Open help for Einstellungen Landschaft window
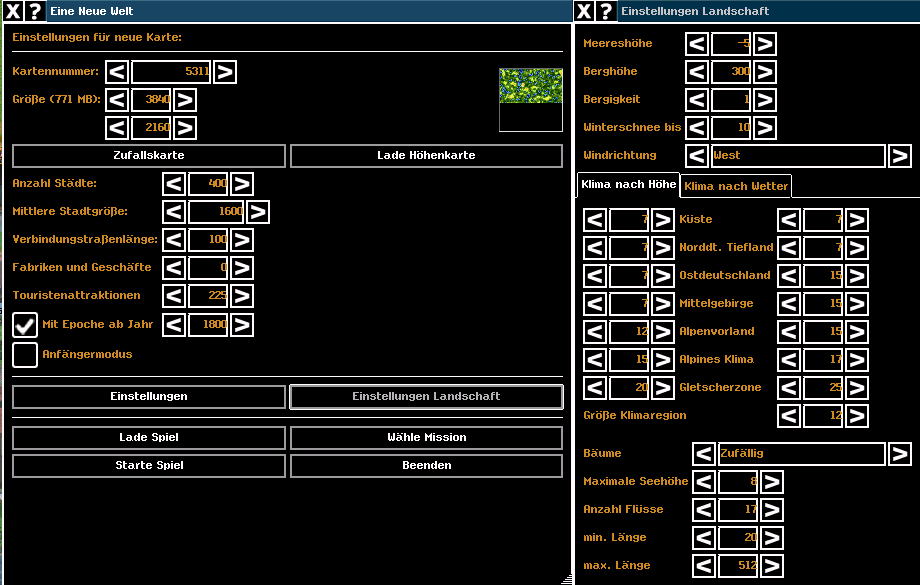Viewport: 920px width, 585px height. 608,11
